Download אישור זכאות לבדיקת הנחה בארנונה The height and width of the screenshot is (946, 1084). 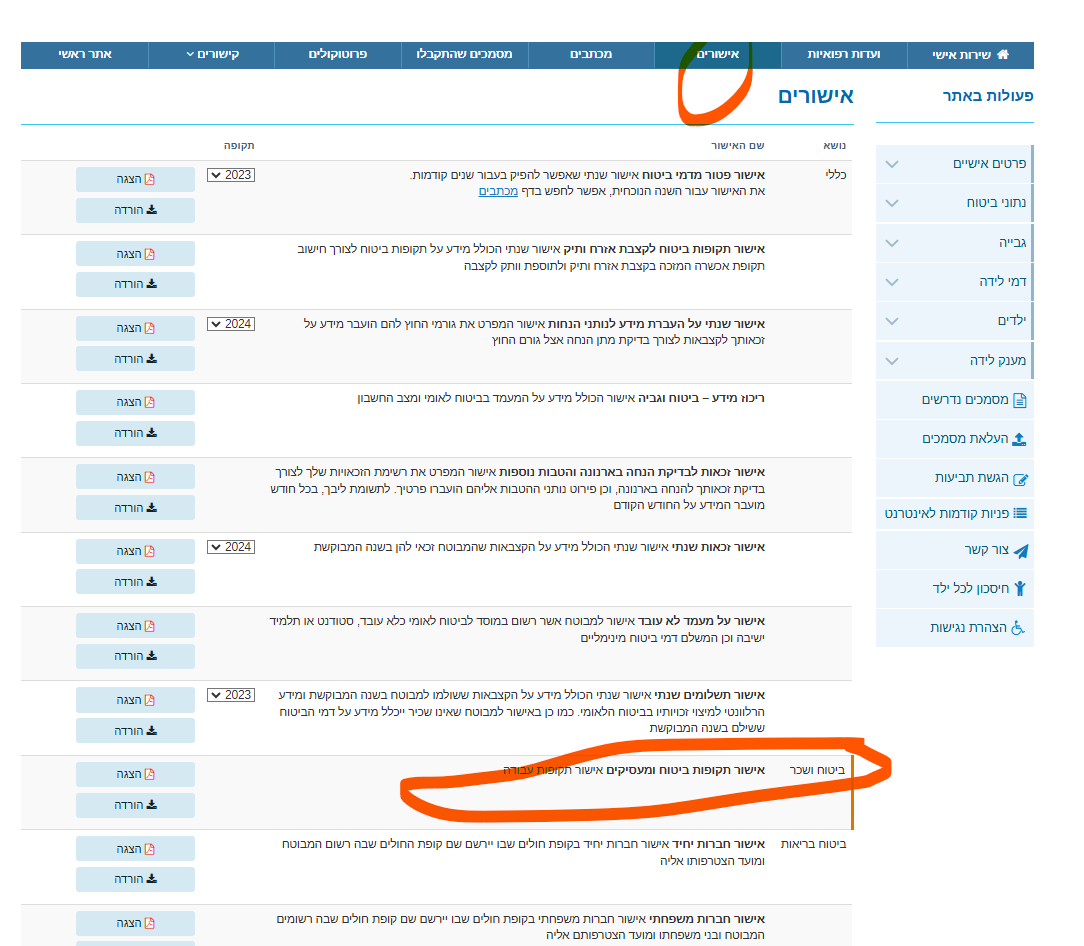tap(136, 508)
